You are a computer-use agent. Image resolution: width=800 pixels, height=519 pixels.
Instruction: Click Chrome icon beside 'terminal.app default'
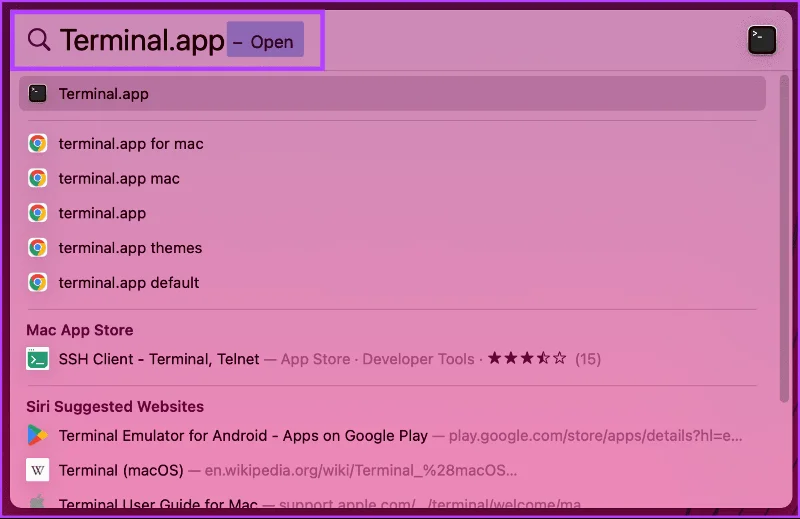pyautogui.click(x=37, y=282)
